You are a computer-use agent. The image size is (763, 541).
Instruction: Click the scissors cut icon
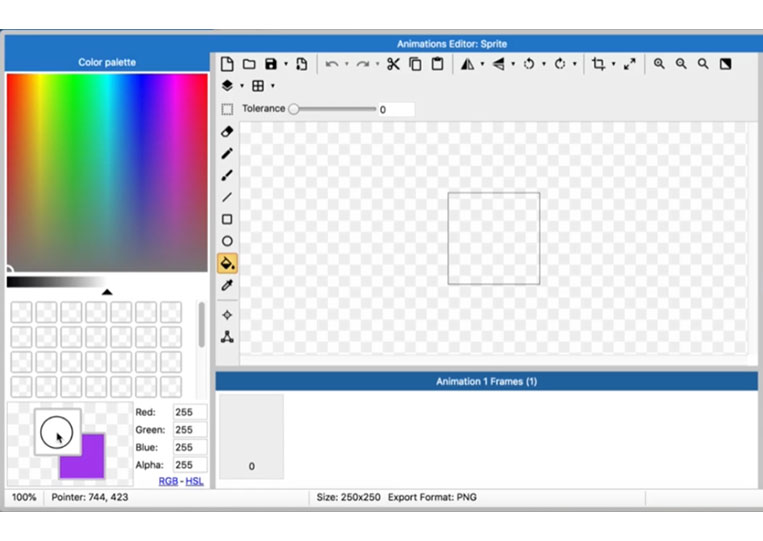[x=393, y=64]
